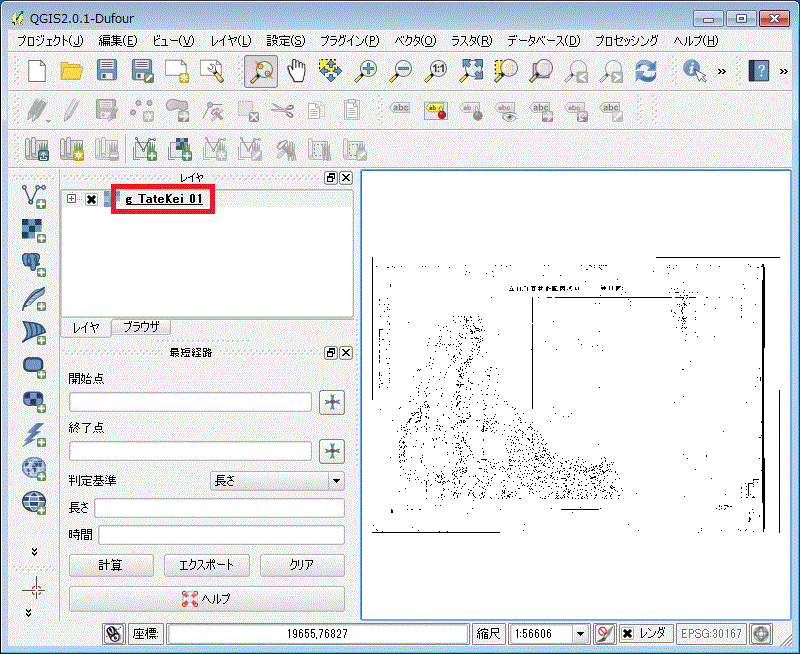Screen dimensions: 800x654
Task: Open the scale 1:56606 dropdown
Action: pyautogui.click(x=580, y=634)
